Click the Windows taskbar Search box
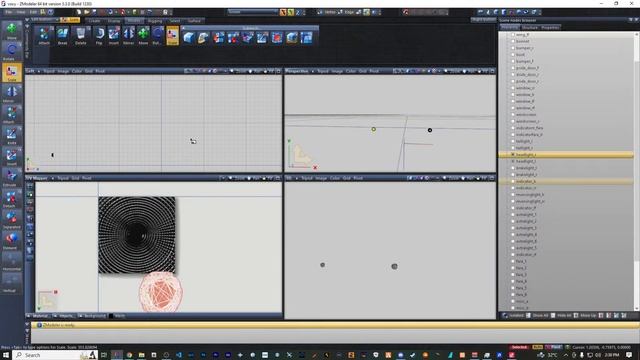The width and height of the screenshot is (640, 360). [x=55, y=355]
